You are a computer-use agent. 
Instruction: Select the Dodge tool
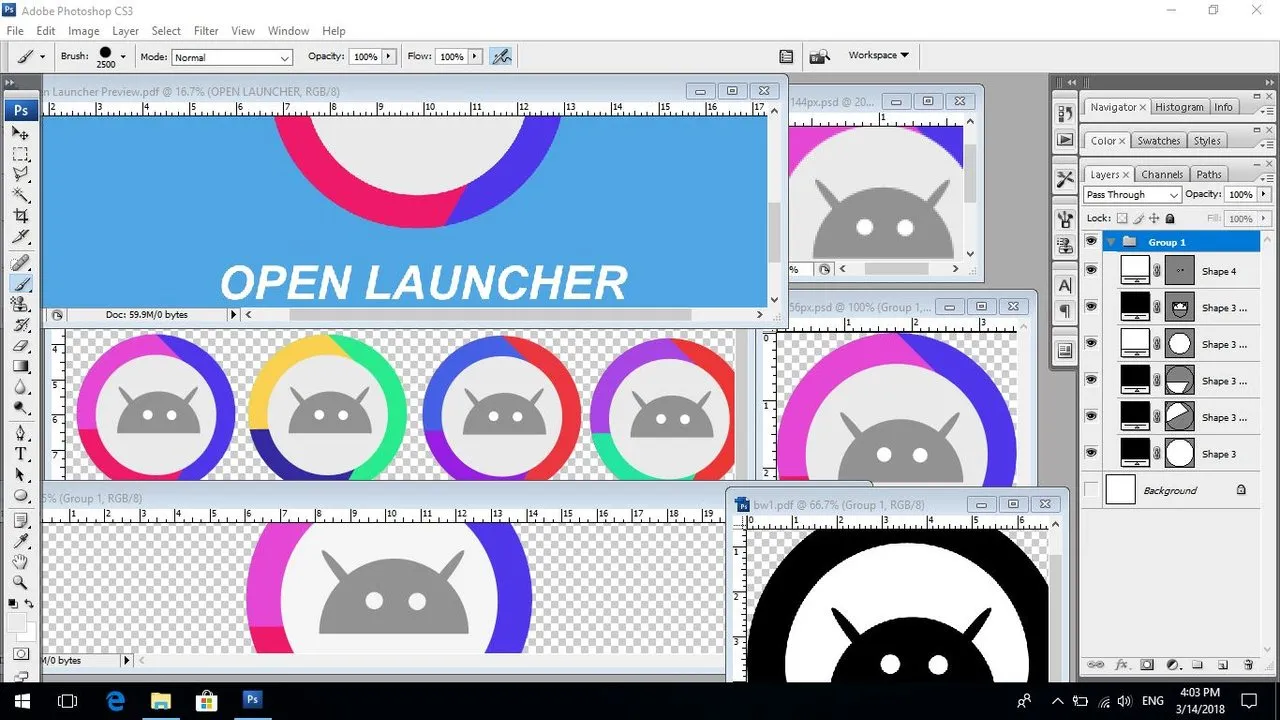pos(20,407)
